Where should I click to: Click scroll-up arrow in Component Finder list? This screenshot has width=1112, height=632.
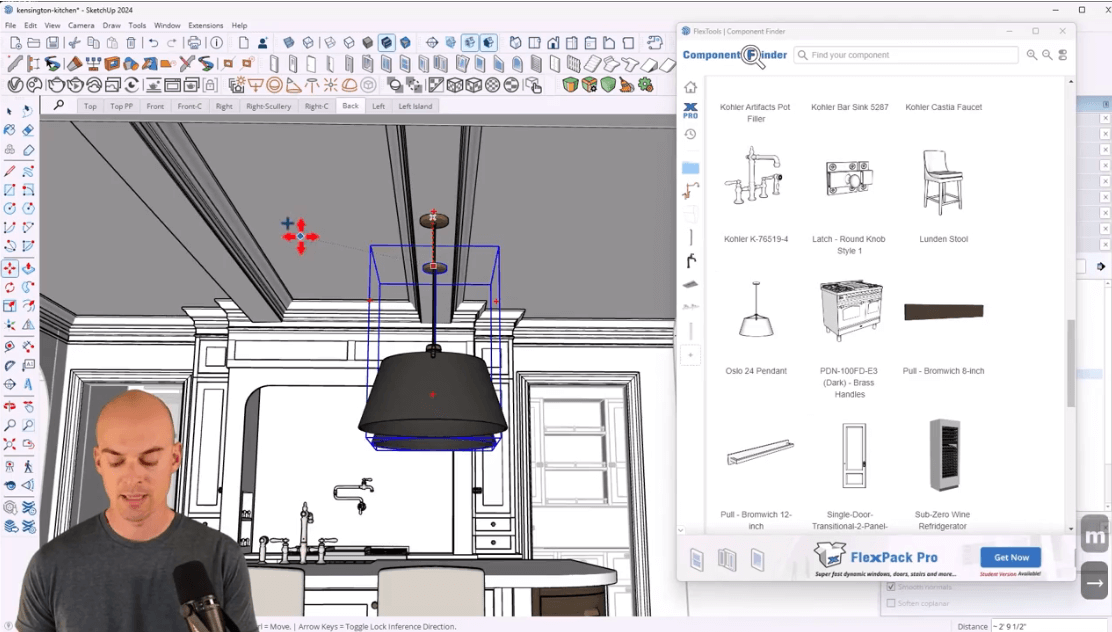click(x=1071, y=82)
